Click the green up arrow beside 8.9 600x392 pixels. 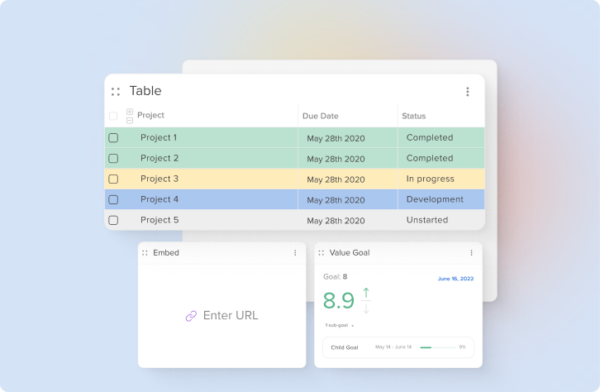(366, 293)
